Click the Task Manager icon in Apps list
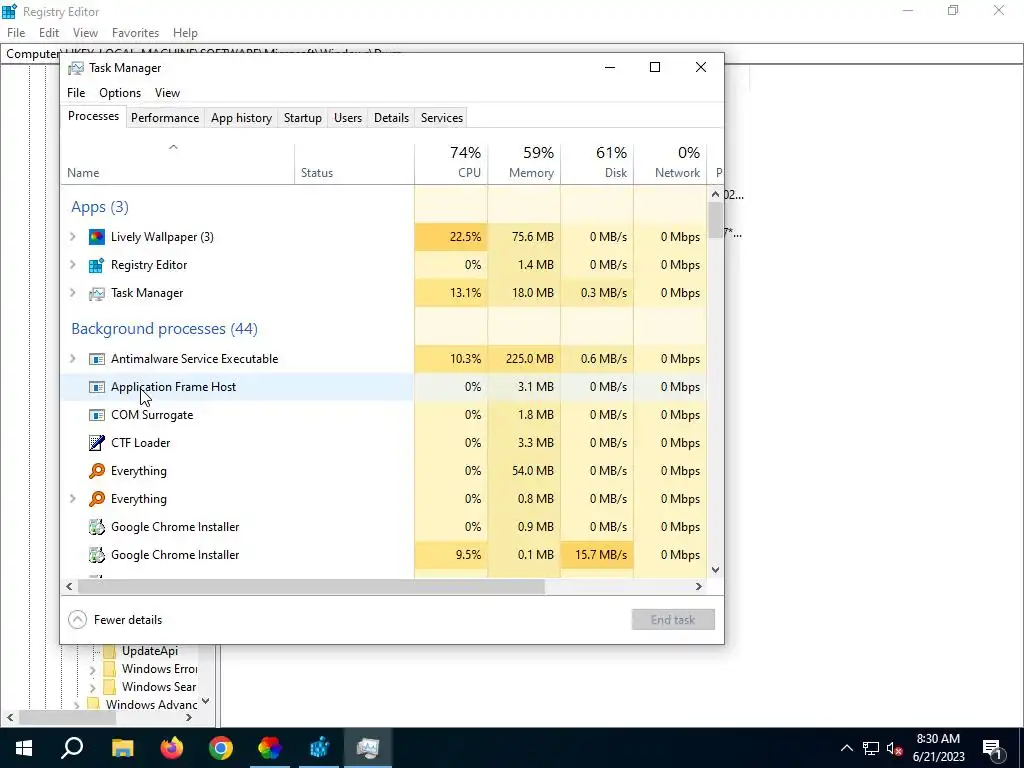Screen dimensions: 1024x768 coord(97,293)
